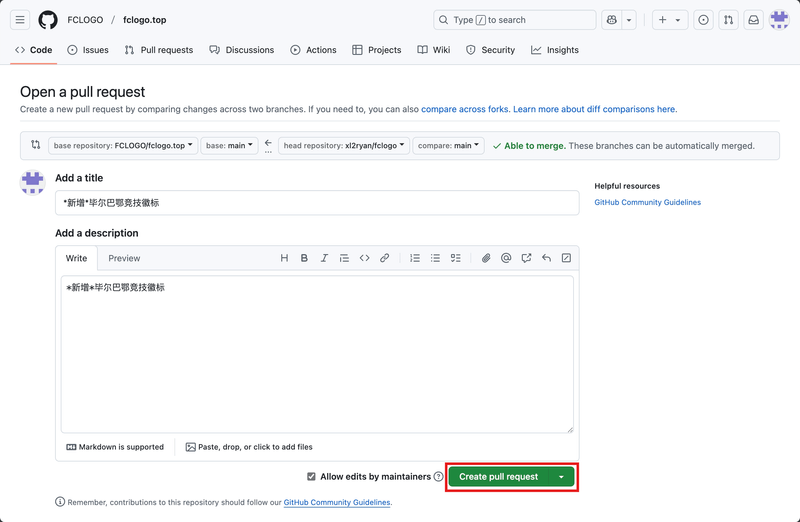The image size is (800, 522).
Task: Expand the base: main branch dropdown
Action: tap(229, 145)
